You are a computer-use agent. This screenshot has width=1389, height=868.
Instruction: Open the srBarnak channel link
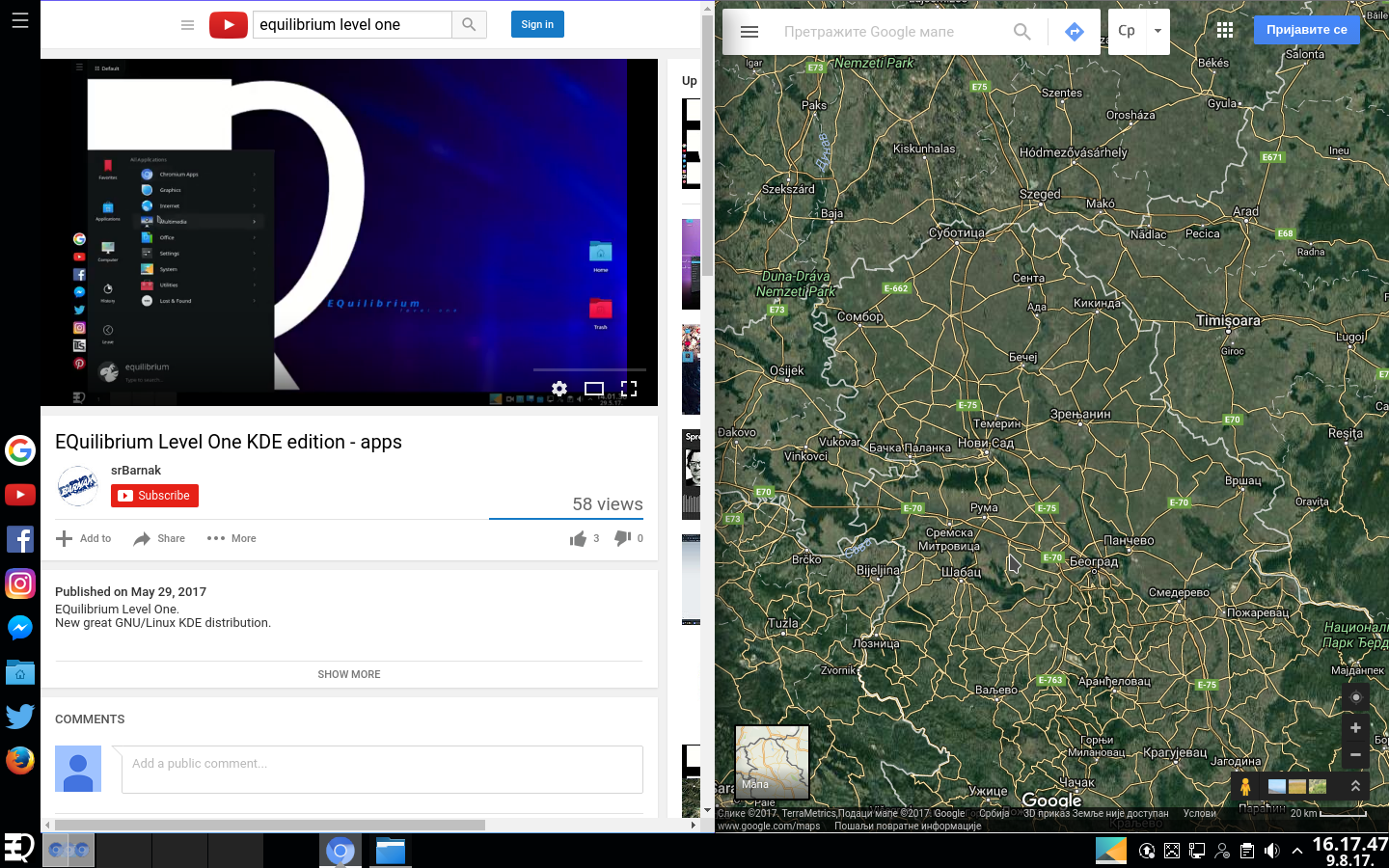136,471
